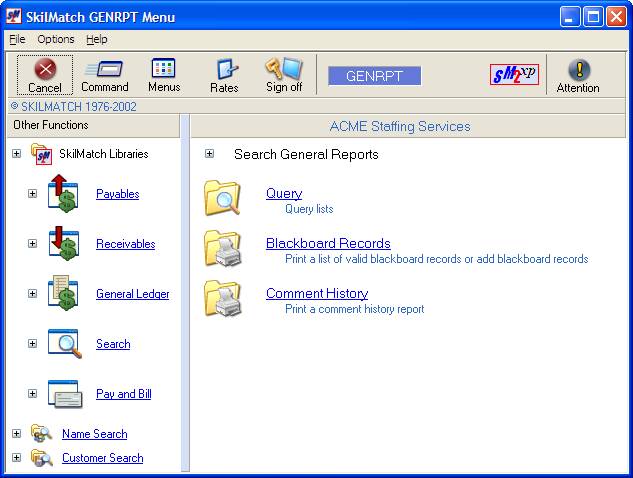Open the Comment History link
Image resolution: width=633 pixels, height=478 pixels.
pos(317,294)
